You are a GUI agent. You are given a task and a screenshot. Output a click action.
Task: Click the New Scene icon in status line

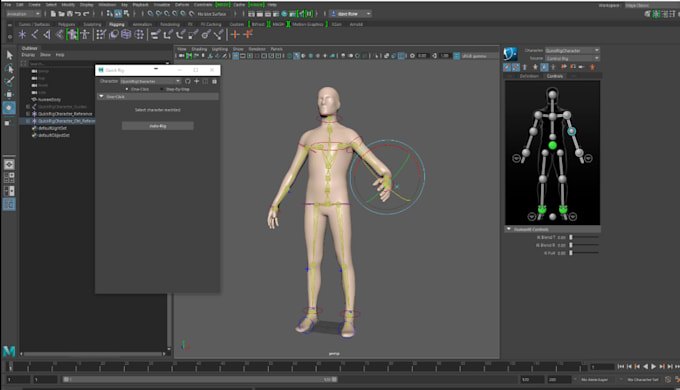point(53,14)
